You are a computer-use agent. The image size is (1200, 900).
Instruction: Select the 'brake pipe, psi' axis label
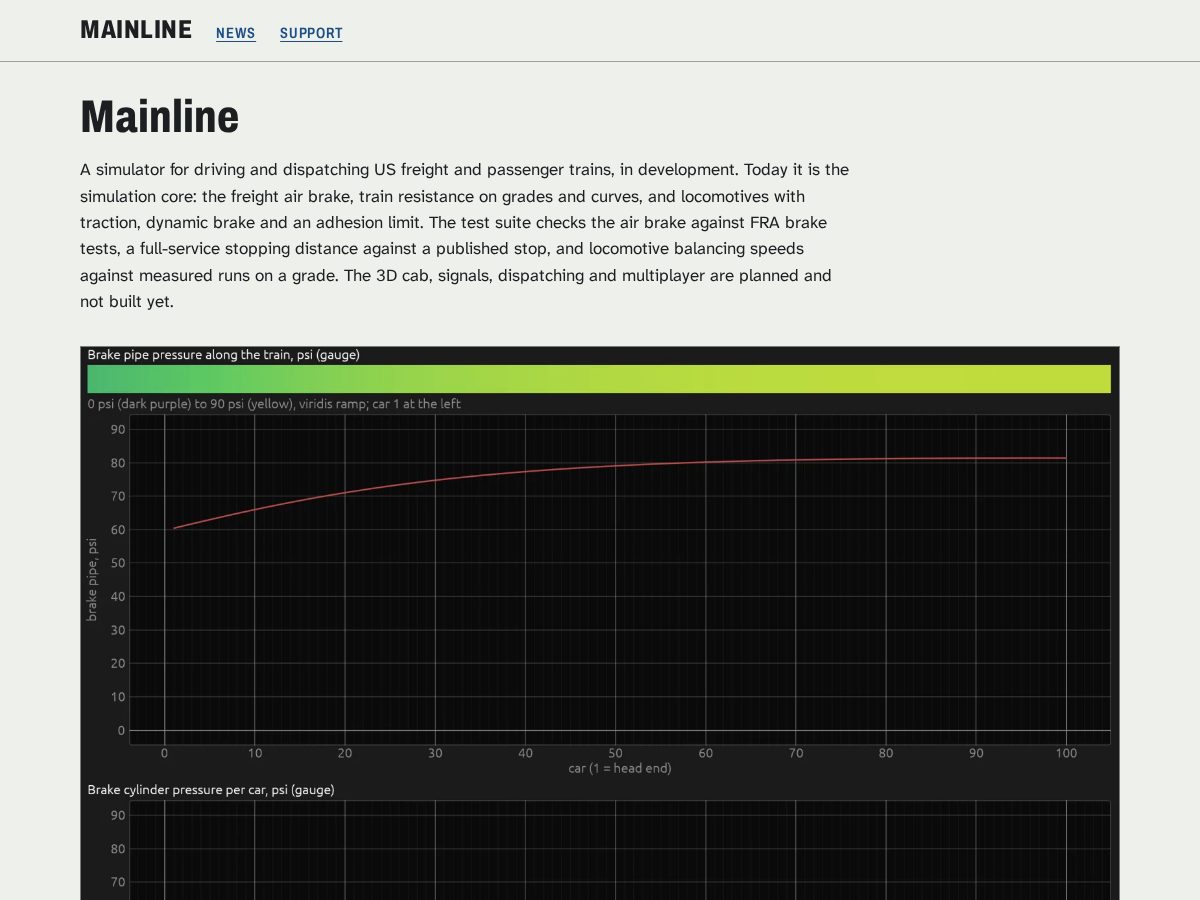tap(92, 580)
